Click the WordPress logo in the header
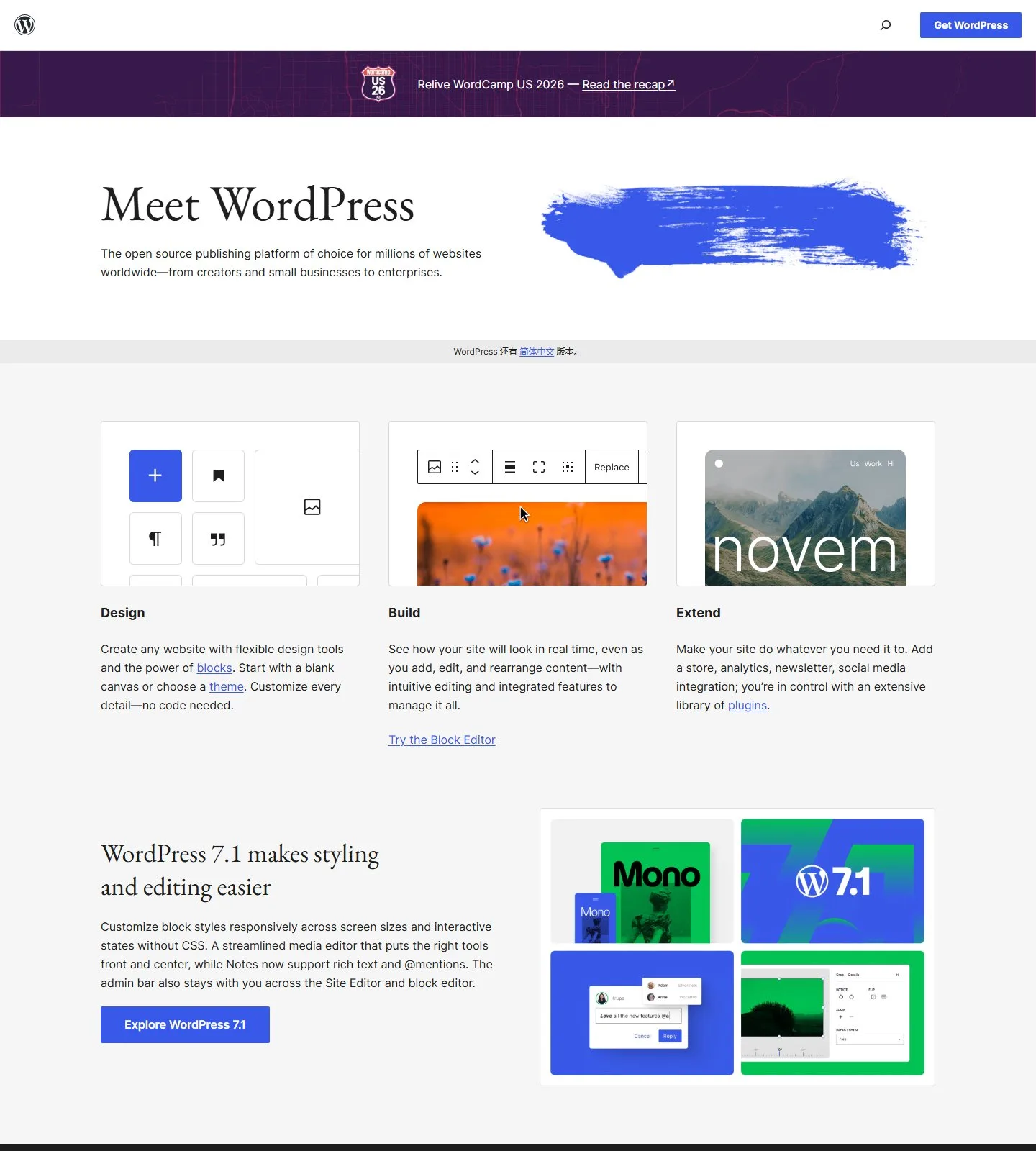This screenshot has width=1036, height=1151. pos(25,25)
